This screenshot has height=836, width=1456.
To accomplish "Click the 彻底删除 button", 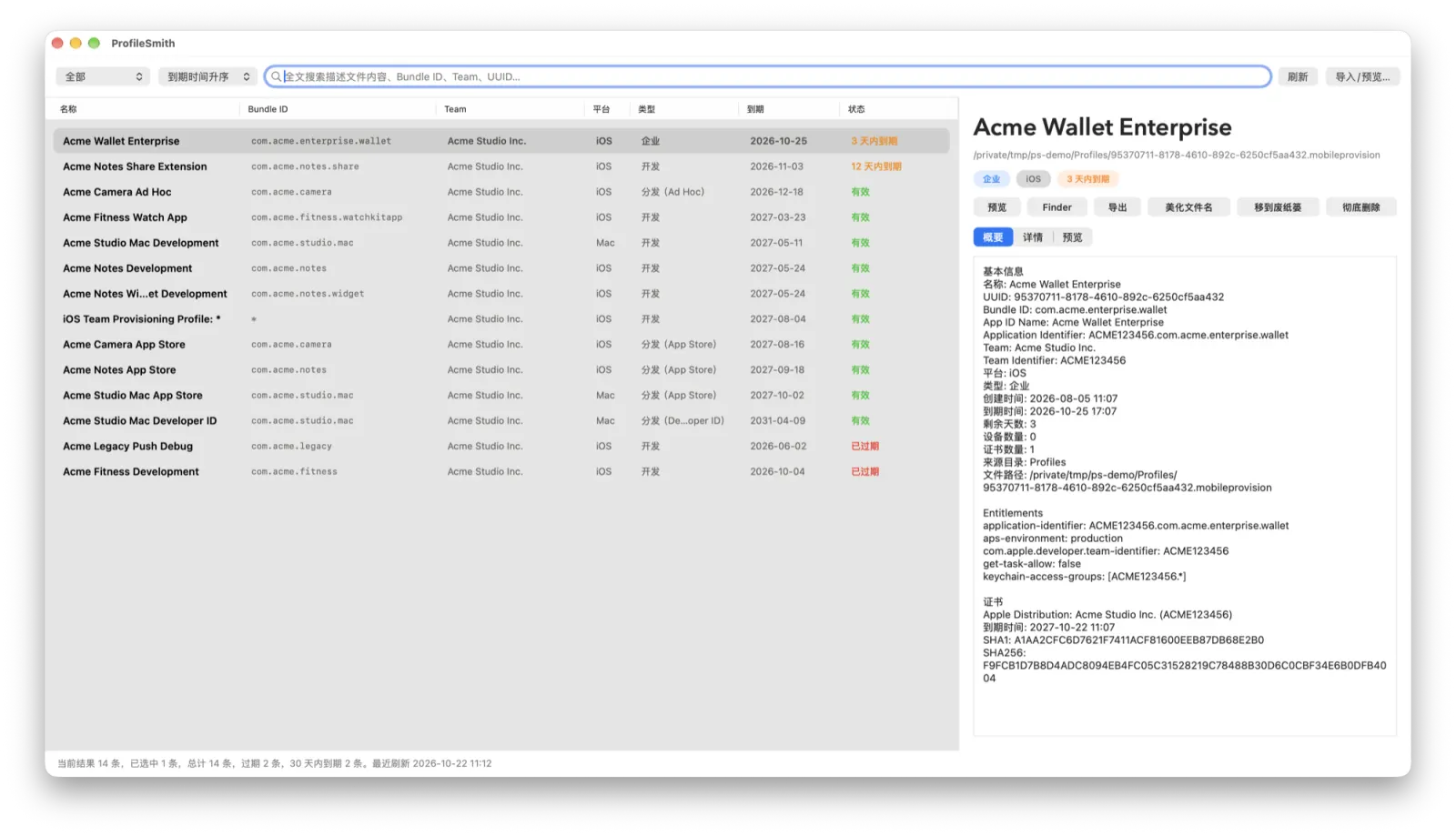I will [1361, 207].
